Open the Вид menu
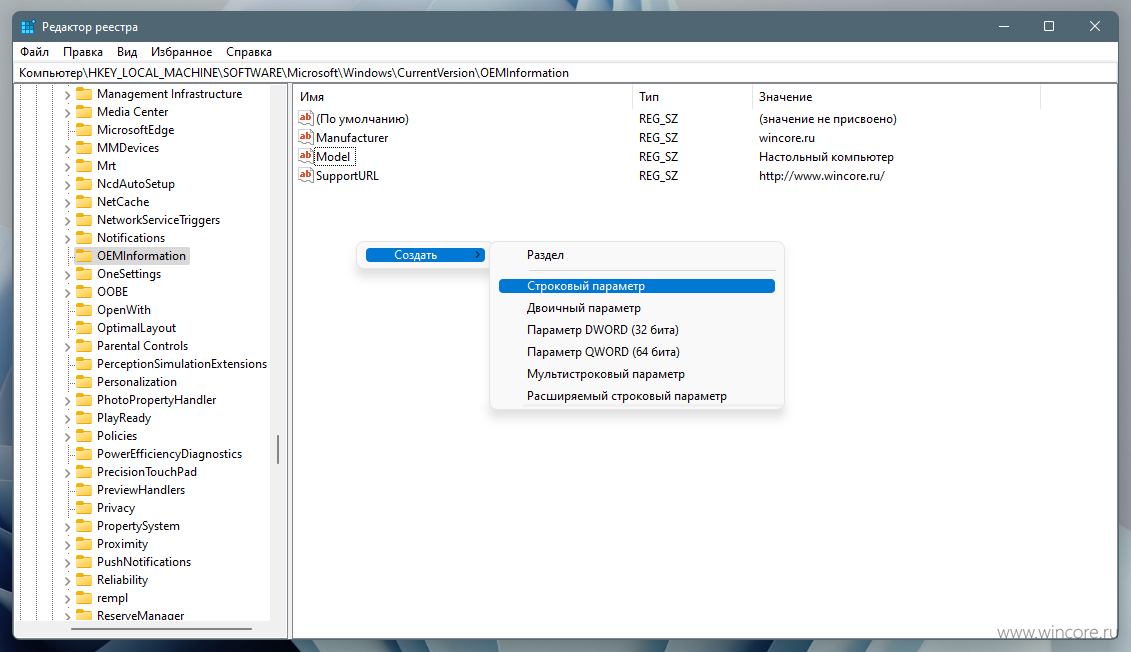Image resolution: width=1131 pixels, height=652 pixels. tap(127, 52)
